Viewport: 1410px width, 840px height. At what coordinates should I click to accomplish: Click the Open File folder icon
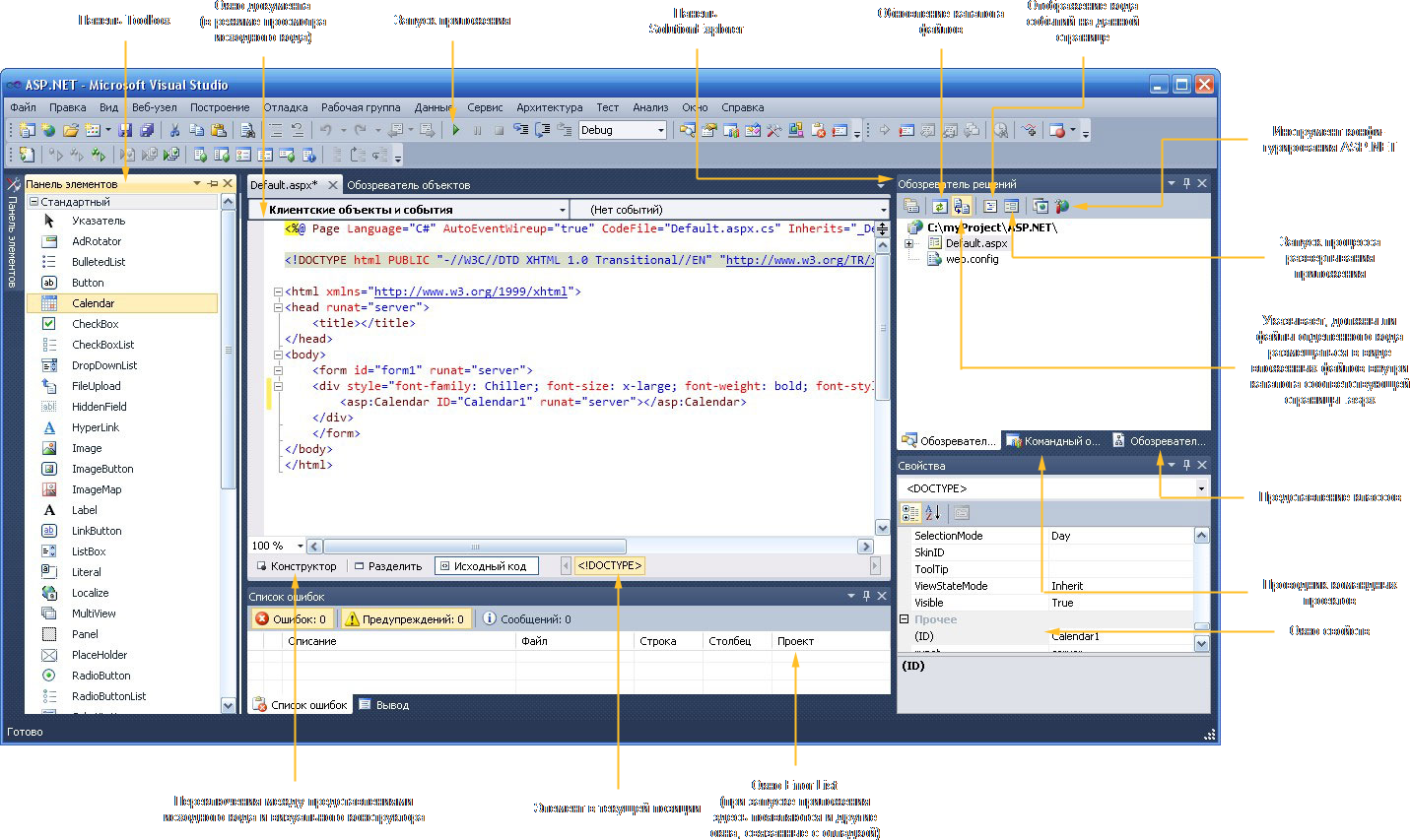pyautogui.click(x=70, y=130)
